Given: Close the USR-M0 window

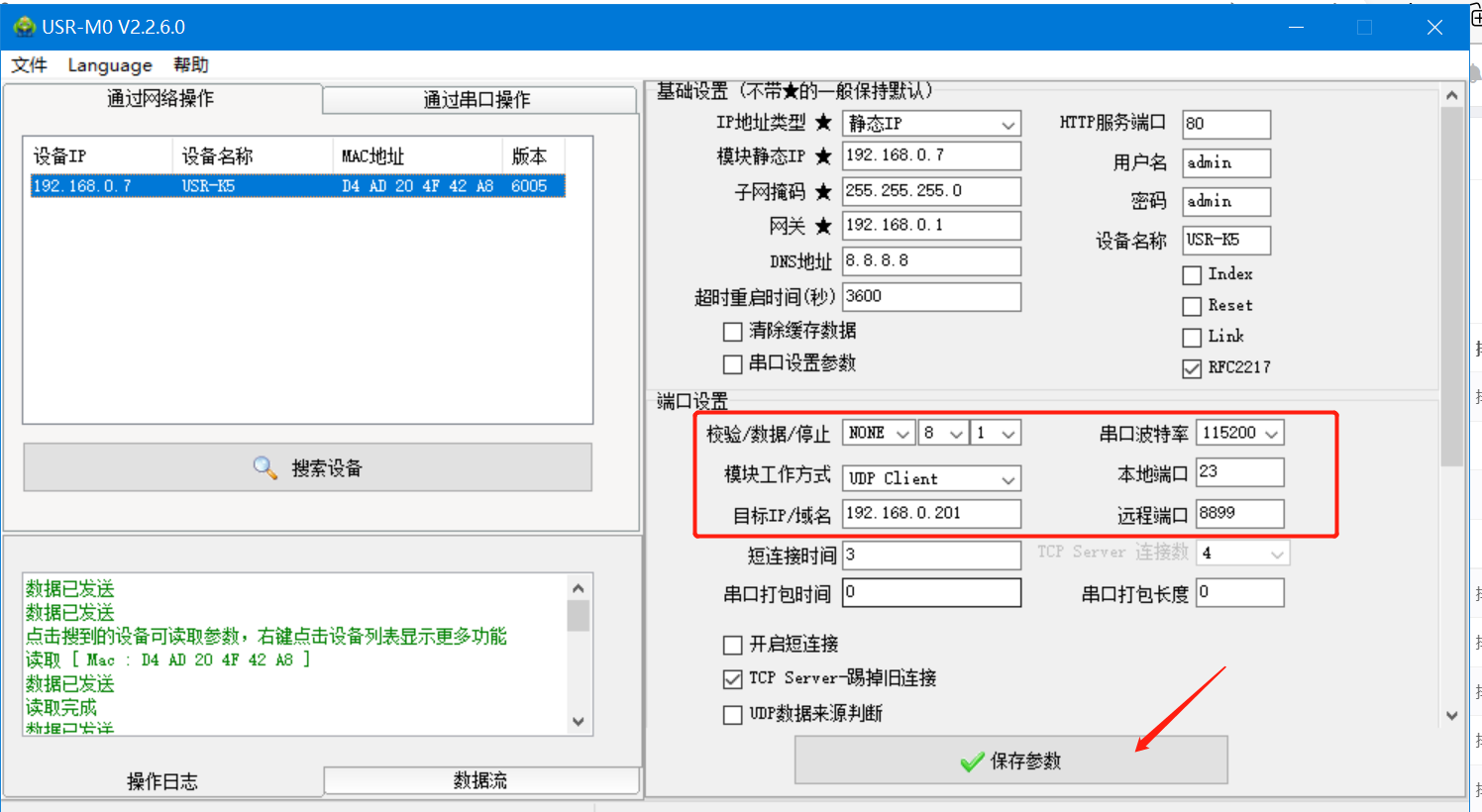Looking at the screenshot, I should (x=1433, y=28).
